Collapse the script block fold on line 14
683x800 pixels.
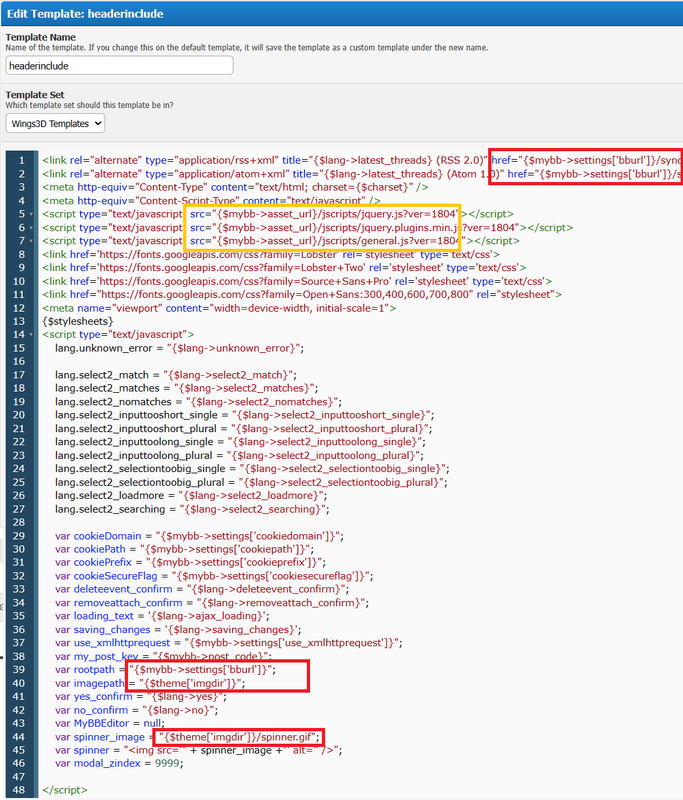pyautogui.click(x=31, y=335)
